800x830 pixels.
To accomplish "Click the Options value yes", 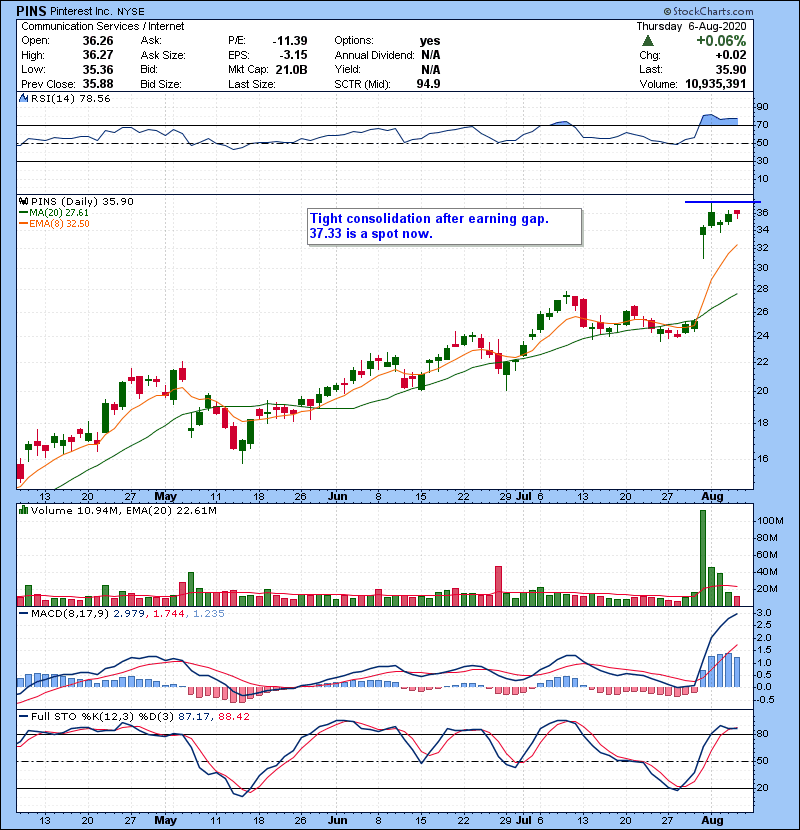I will click(x=430, y=41).
